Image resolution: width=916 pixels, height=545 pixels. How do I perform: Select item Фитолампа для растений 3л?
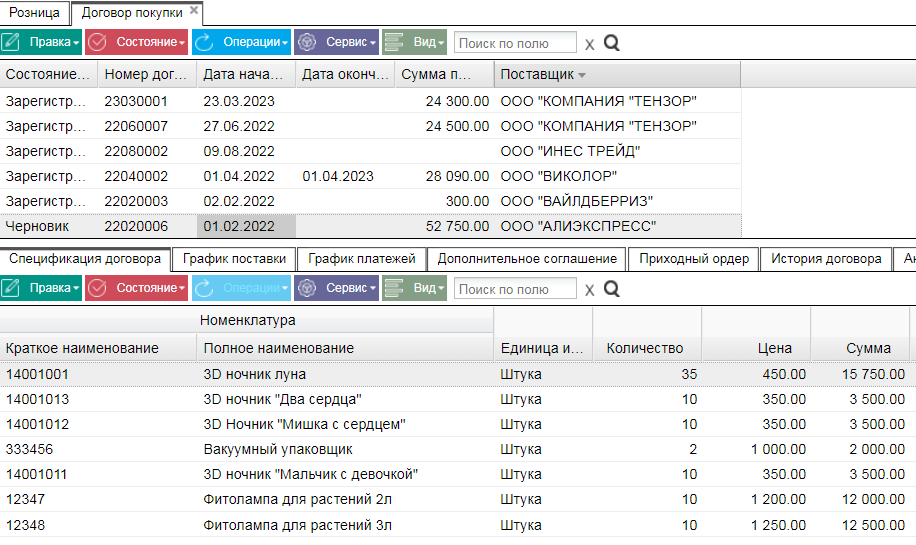[x=297, y=526]
